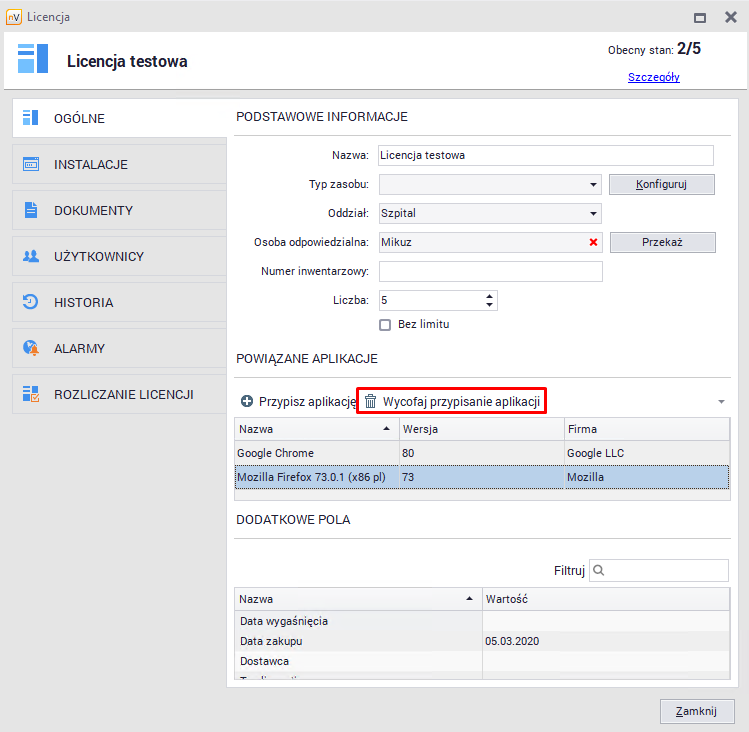Select the Google Chrome application row
The height and width of the screenshot is (732, 749).
coord(316,453)
